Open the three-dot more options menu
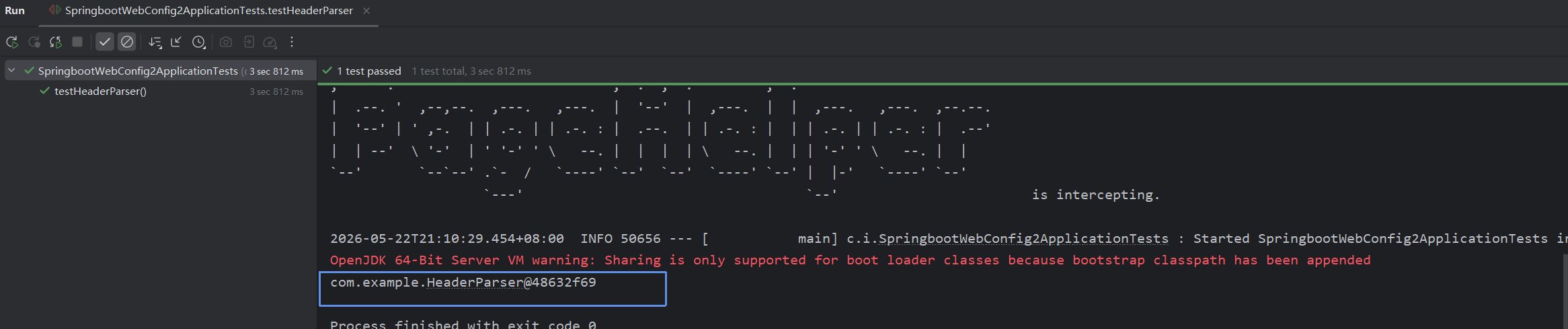1568x329 pixels. 292,42
